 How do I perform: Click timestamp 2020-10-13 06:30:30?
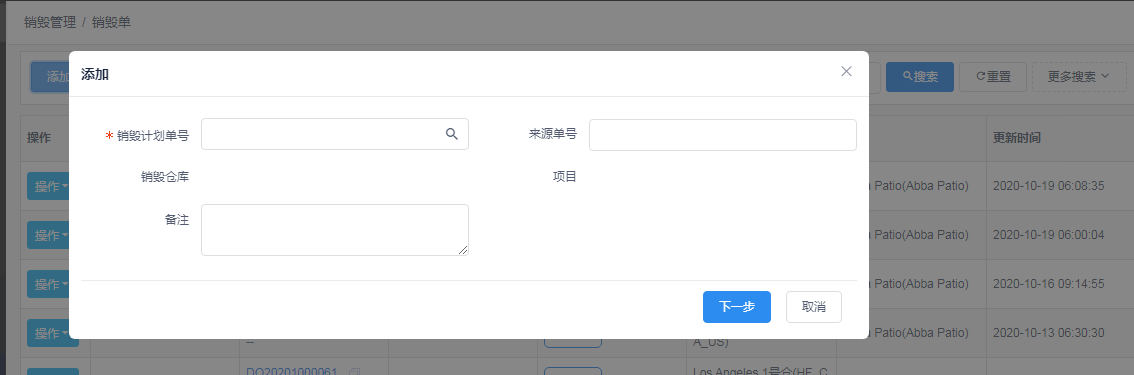point(1049,333)
